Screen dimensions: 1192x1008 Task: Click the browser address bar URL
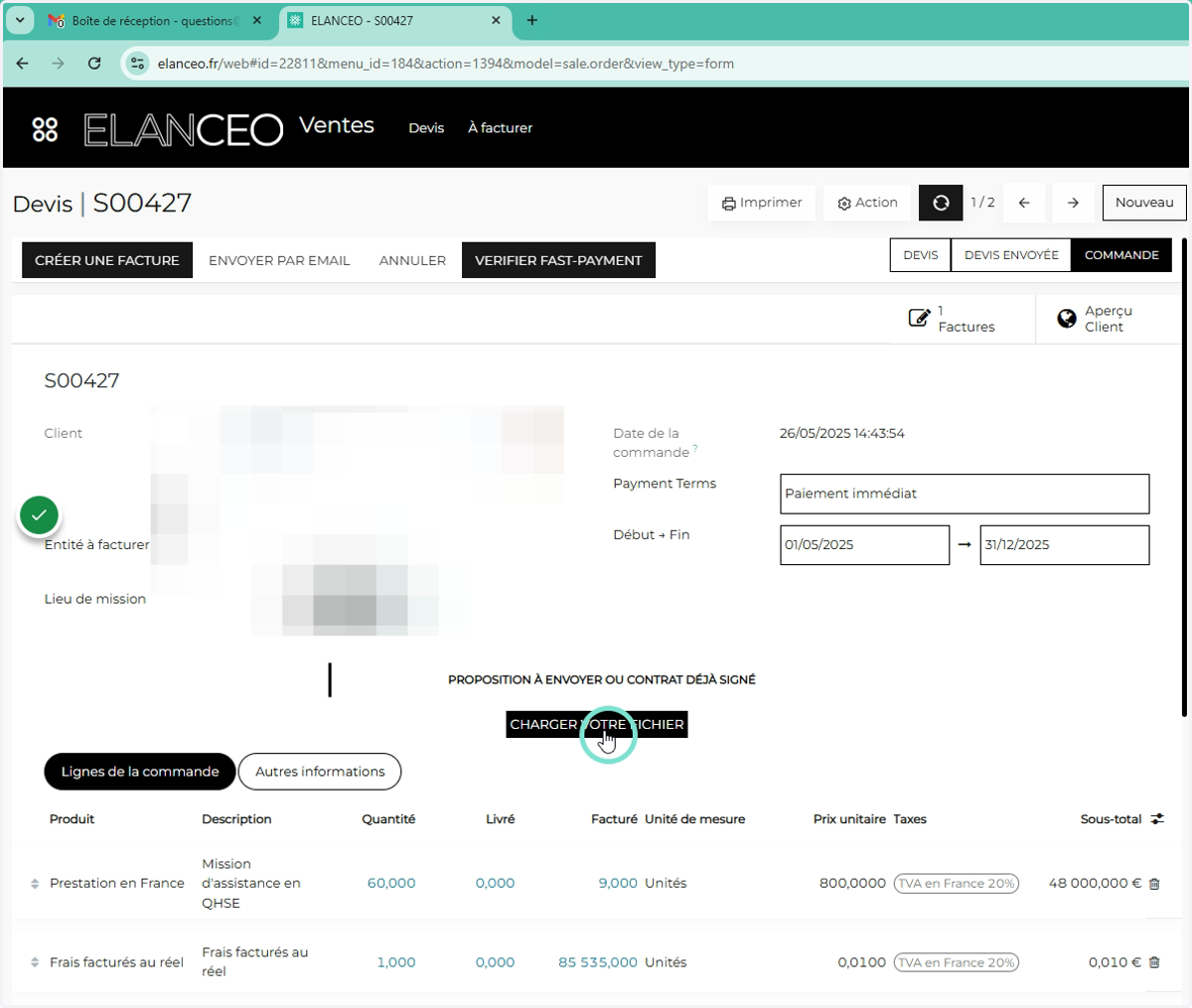(x=446, y=64)
